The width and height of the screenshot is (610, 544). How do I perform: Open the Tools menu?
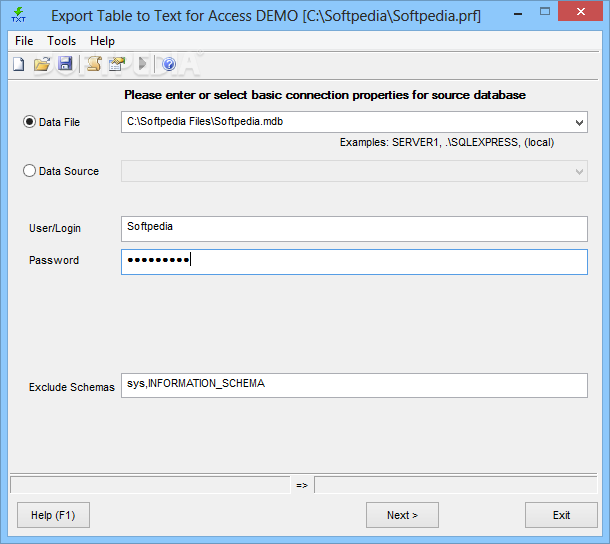pyautogui.click(x=61, y=41)
